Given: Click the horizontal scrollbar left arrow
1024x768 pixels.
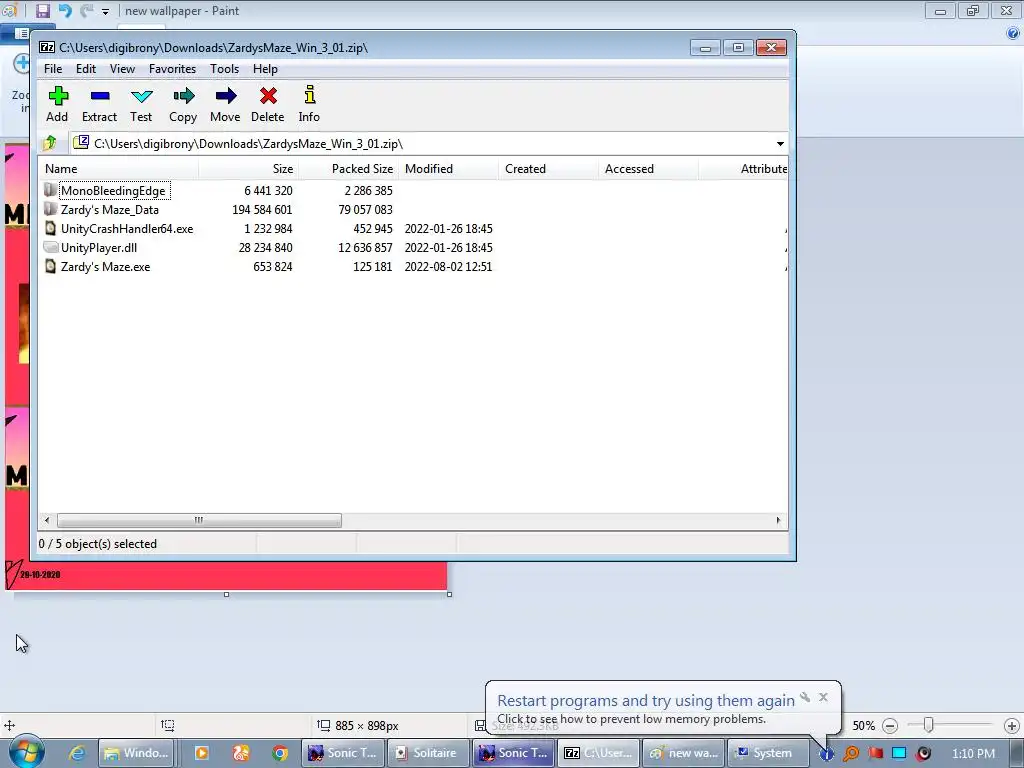Looking at the screenshot, I should coord(46,520).
